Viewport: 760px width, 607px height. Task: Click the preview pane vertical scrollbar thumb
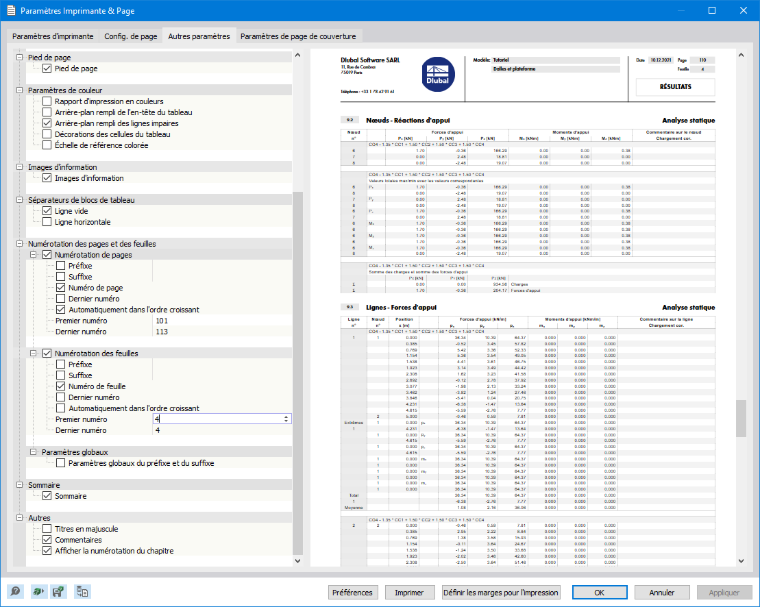pos(741,418)
